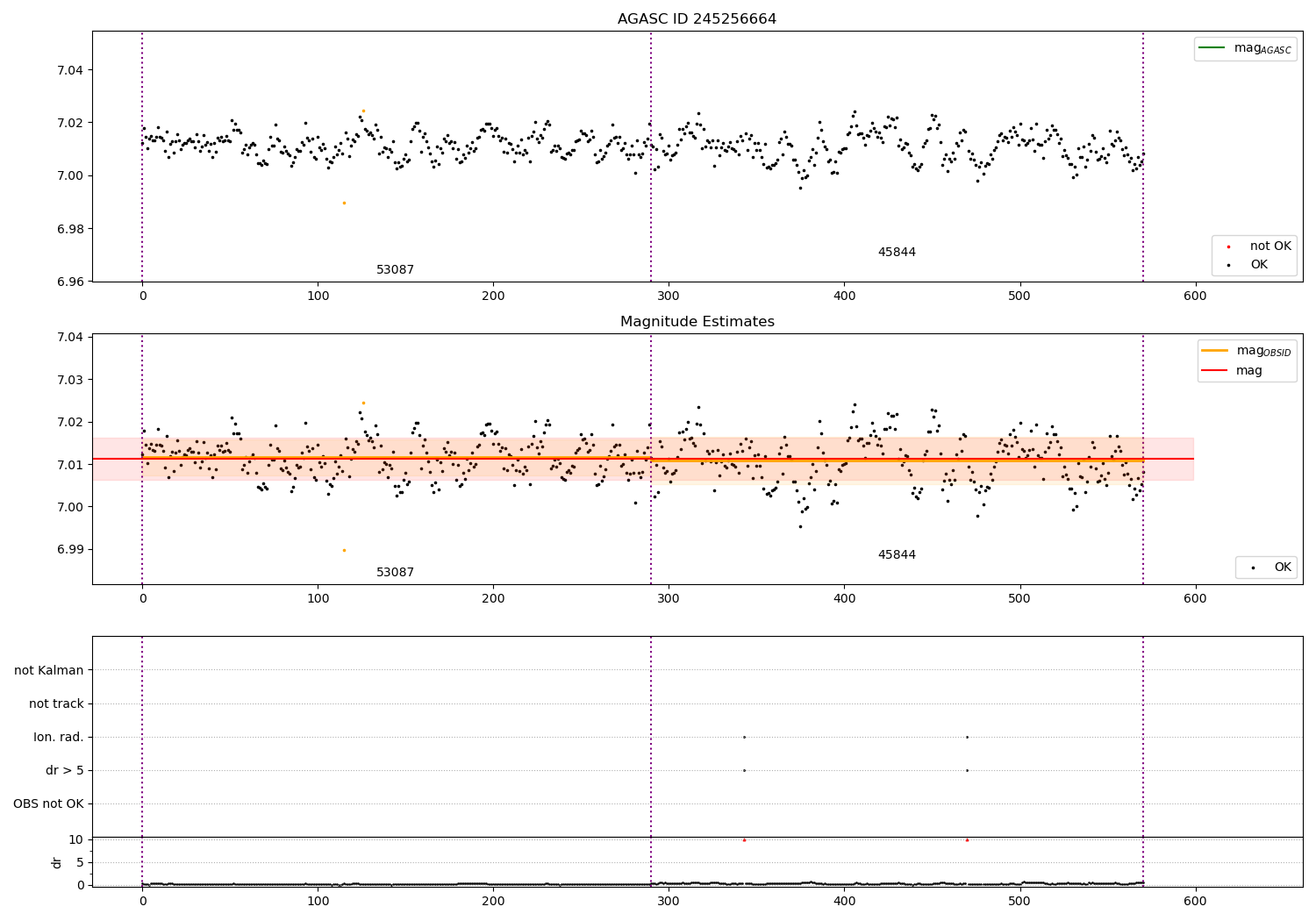Click the second point on the Ion. rad. row

[967, 737]
